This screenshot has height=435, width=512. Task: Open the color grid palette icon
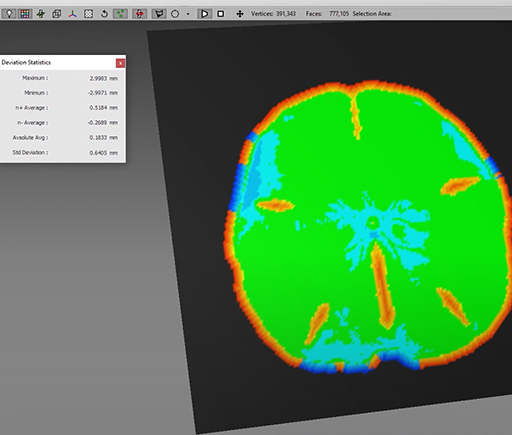25,14
